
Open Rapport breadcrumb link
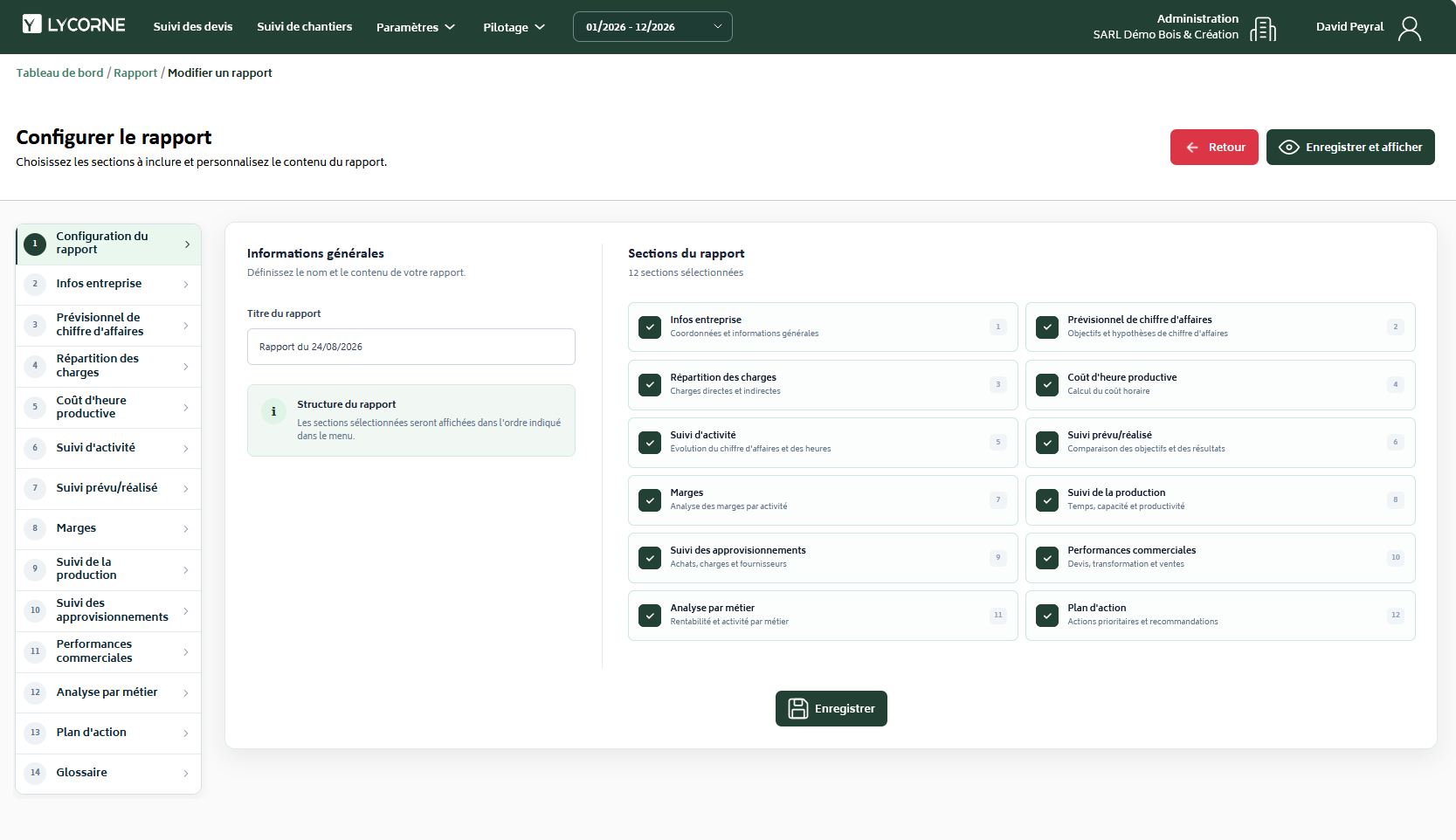click(x=135, y=73)
